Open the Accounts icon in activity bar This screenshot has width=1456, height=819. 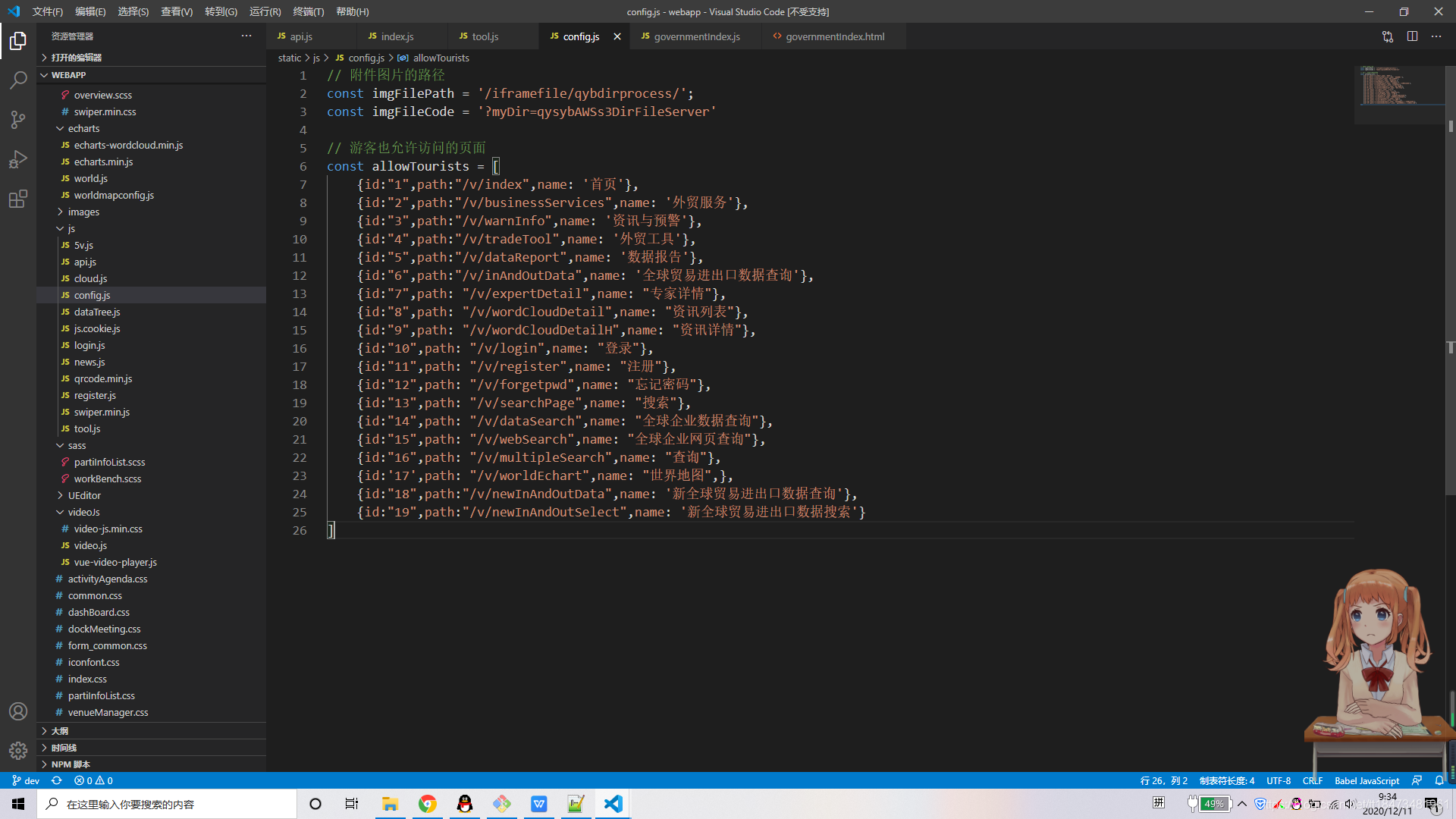[18, 711]
